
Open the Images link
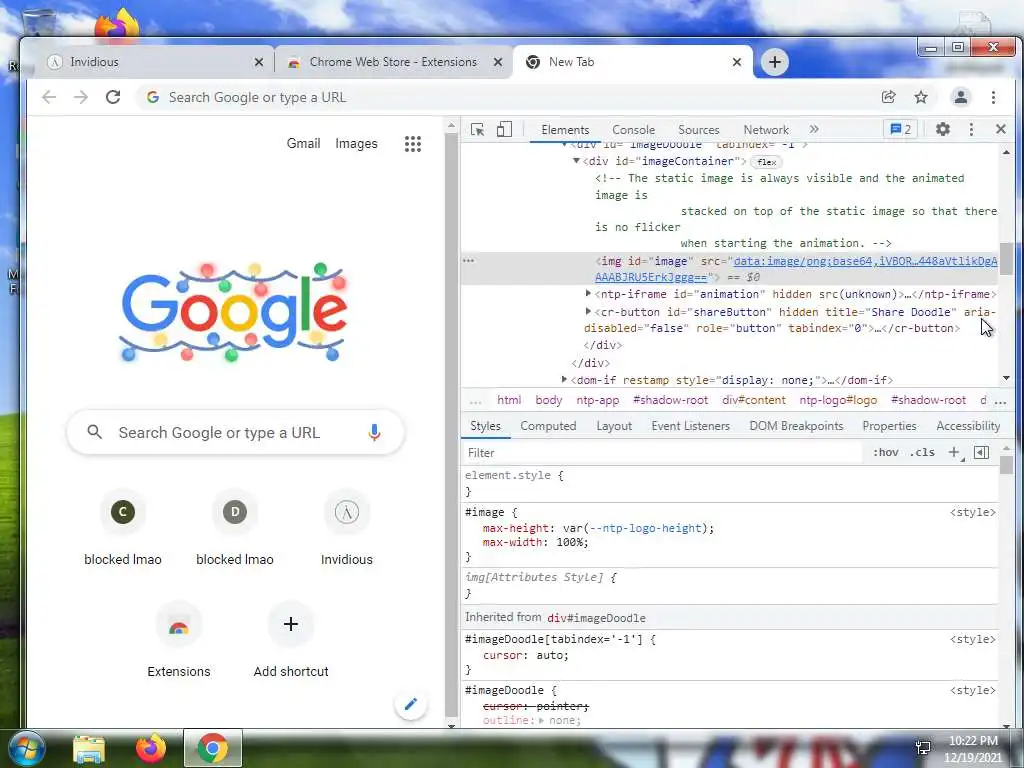click(356, 143)
